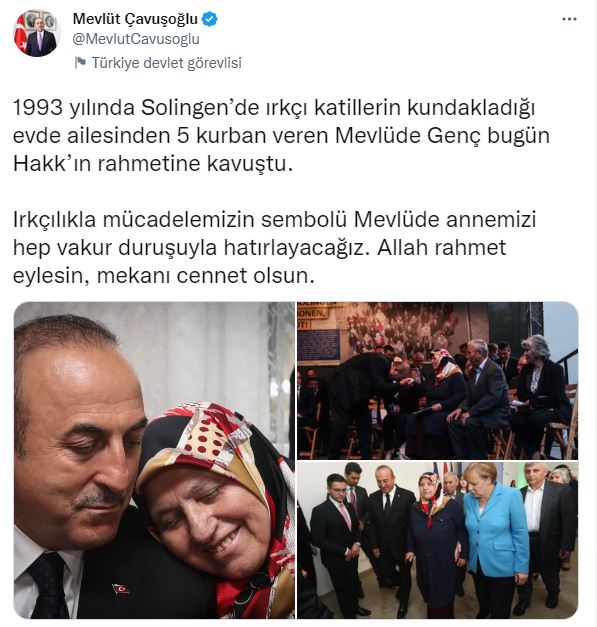
Task: Click the phrase Allah rahmet in the tweet
Action: [x=441, y=248]
